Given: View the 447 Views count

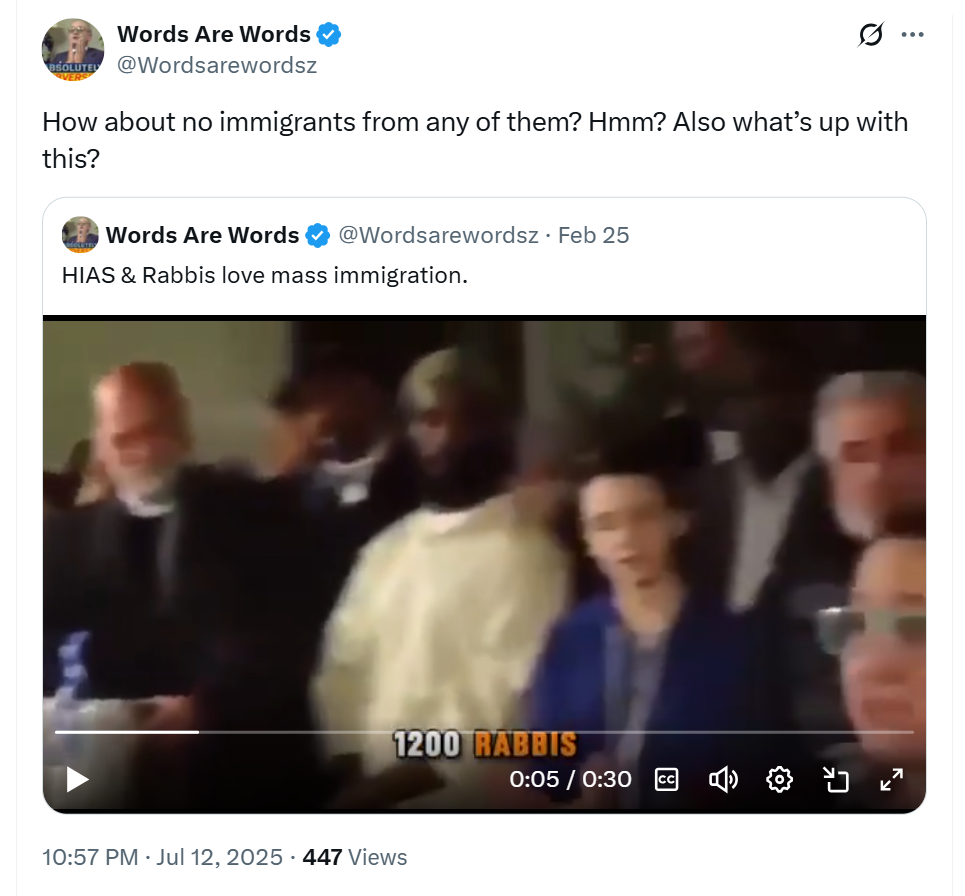Looking at the screenshot, I should pos(354,857).
